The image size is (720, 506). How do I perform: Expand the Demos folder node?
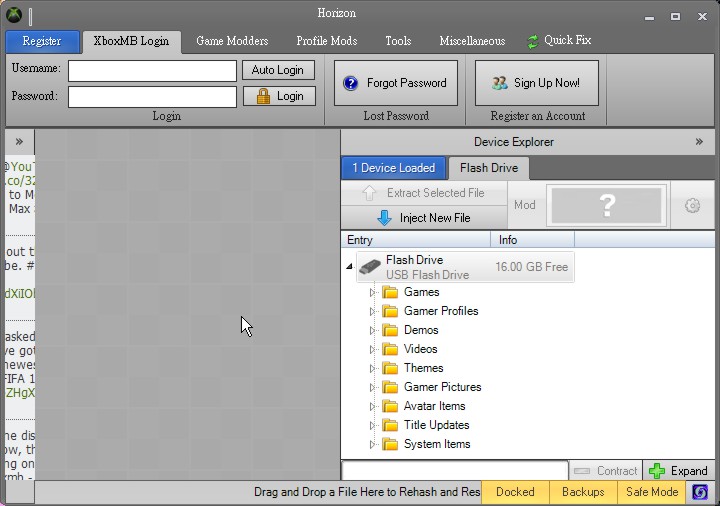coord(372,331)
